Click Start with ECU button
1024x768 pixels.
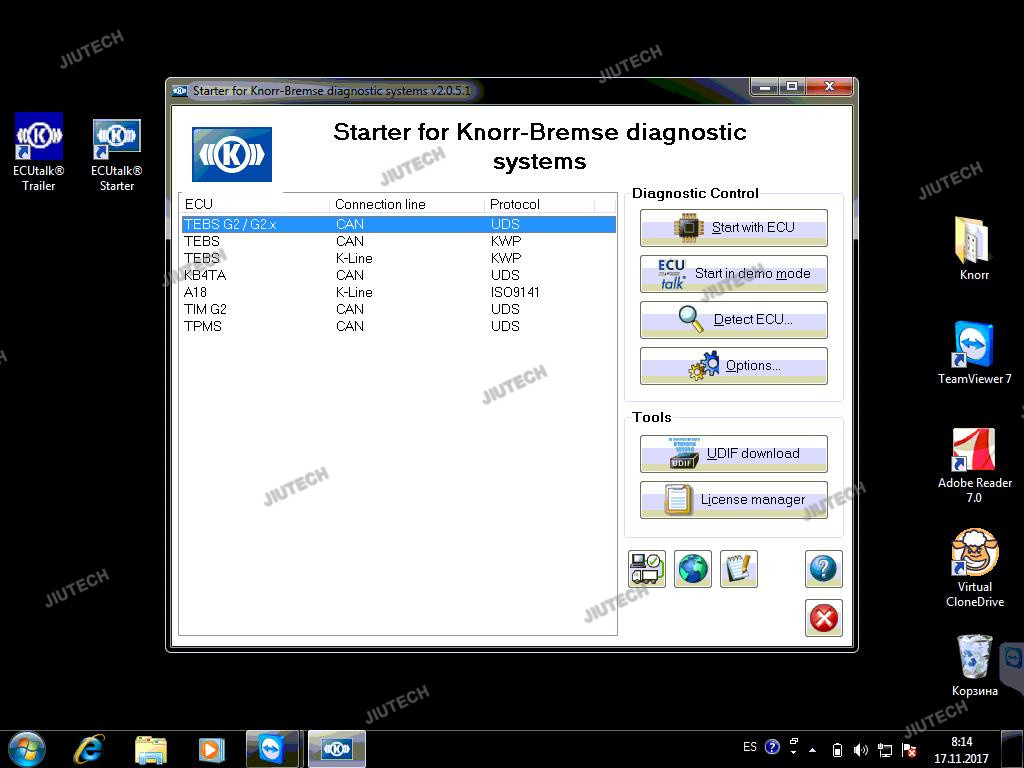(x=733, y=228)
